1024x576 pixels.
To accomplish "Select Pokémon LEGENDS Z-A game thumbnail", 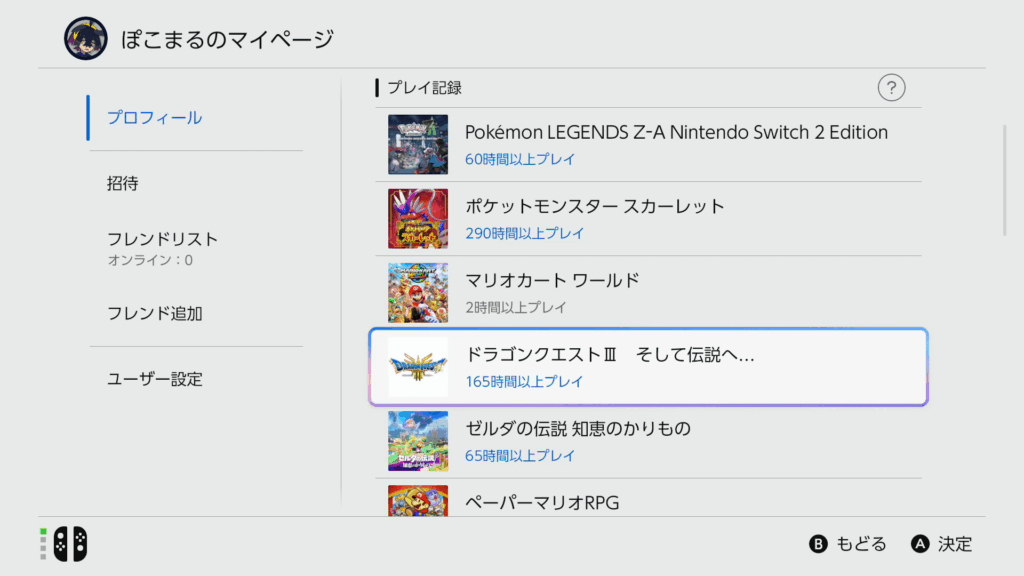I will pos(418,145).
